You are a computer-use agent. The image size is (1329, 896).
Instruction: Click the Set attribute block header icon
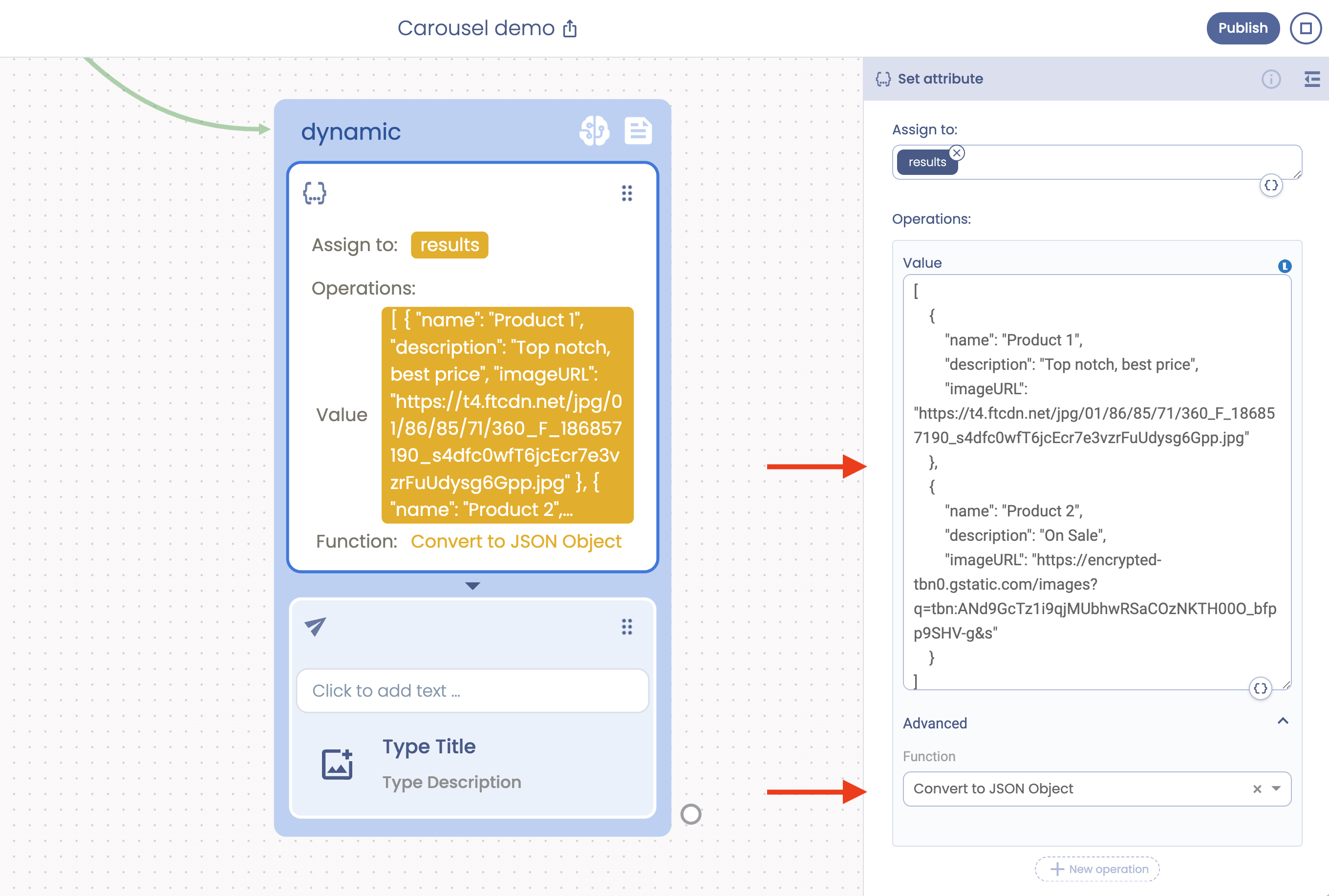coord(314,193)
